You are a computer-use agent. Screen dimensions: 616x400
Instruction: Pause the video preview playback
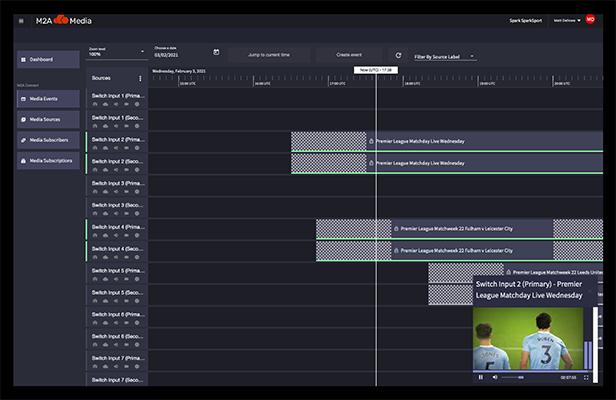pos(481,377)
